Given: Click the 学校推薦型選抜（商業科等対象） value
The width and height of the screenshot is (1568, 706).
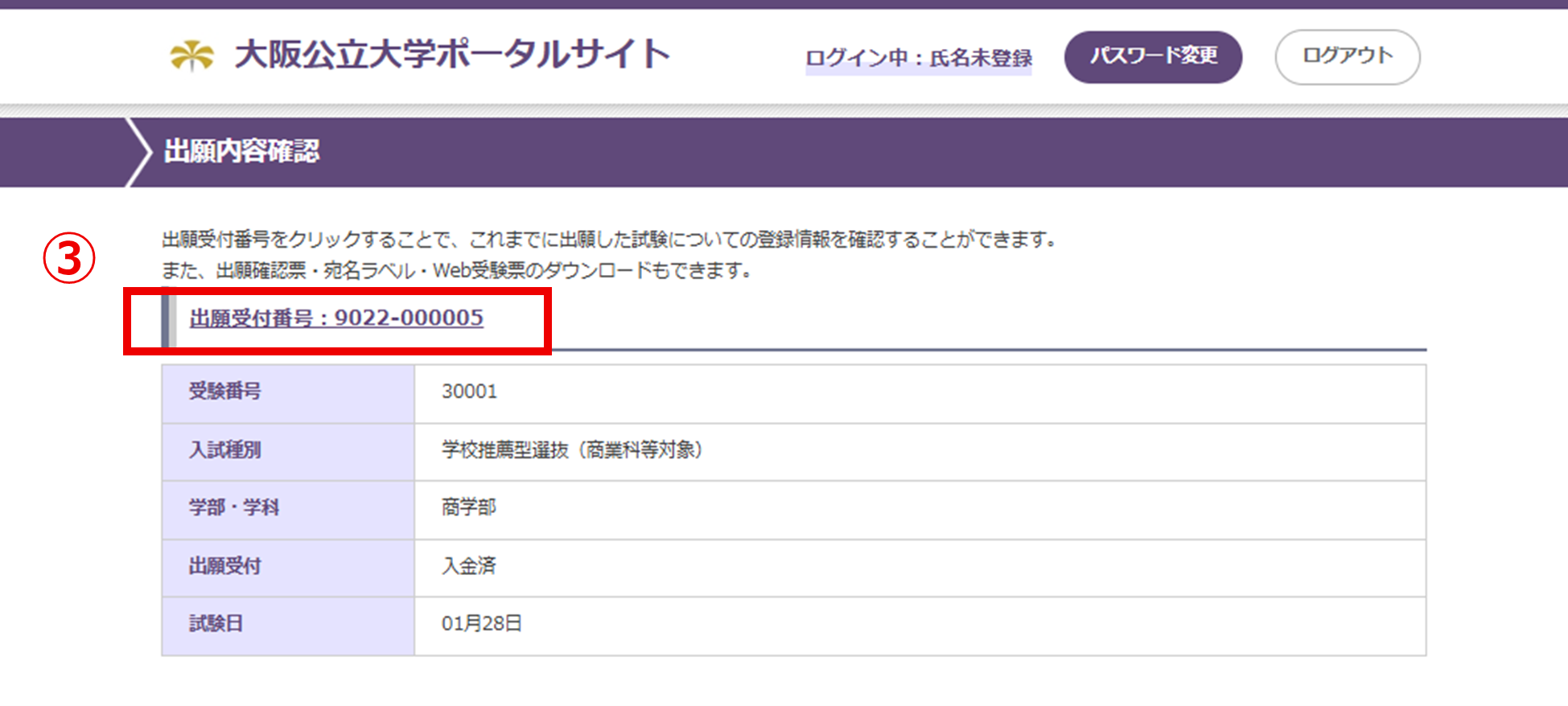Looking at the screenshot, I should (x=572, y=450).
